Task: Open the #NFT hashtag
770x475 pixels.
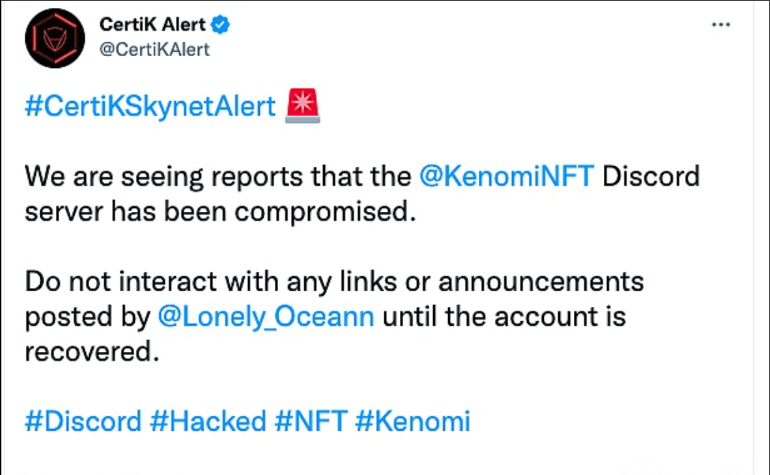Action: (x=309, y=421)
